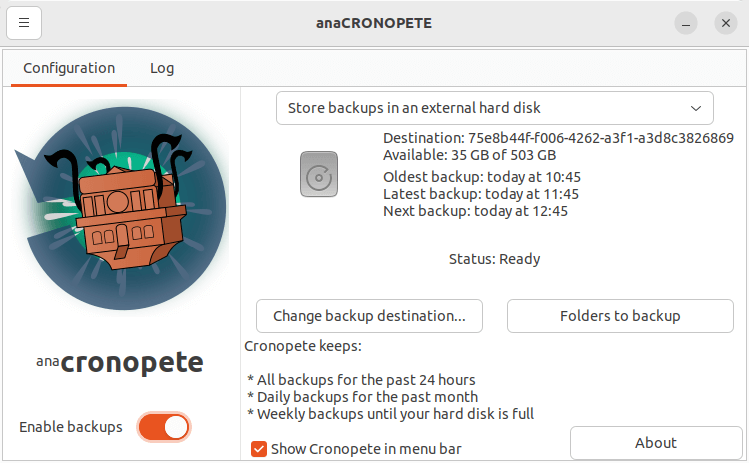
Task: Switch to the Log tab
Action: pyautogui.click(x=162, y=68)
